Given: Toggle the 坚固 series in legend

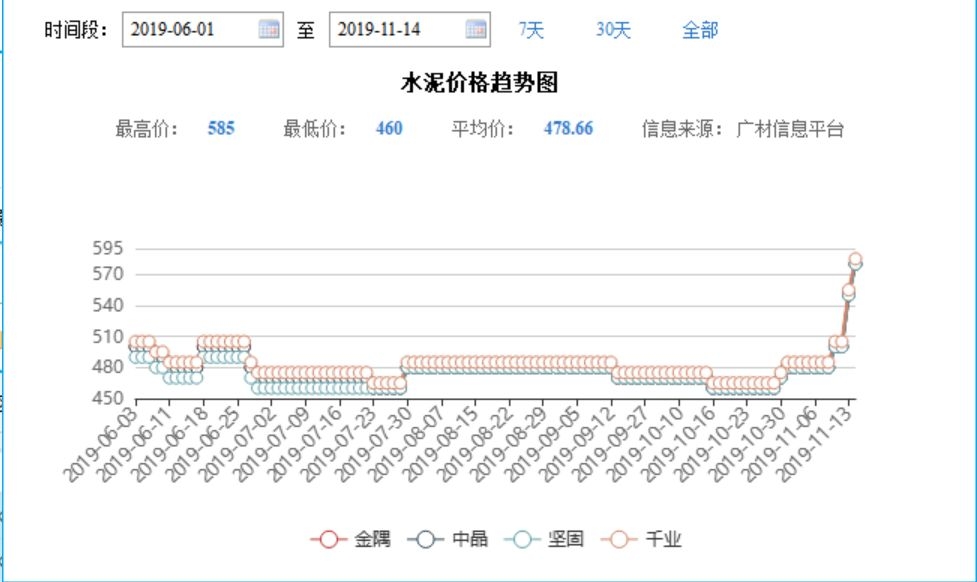Looking at the screenshot, I should coord(544,538).
